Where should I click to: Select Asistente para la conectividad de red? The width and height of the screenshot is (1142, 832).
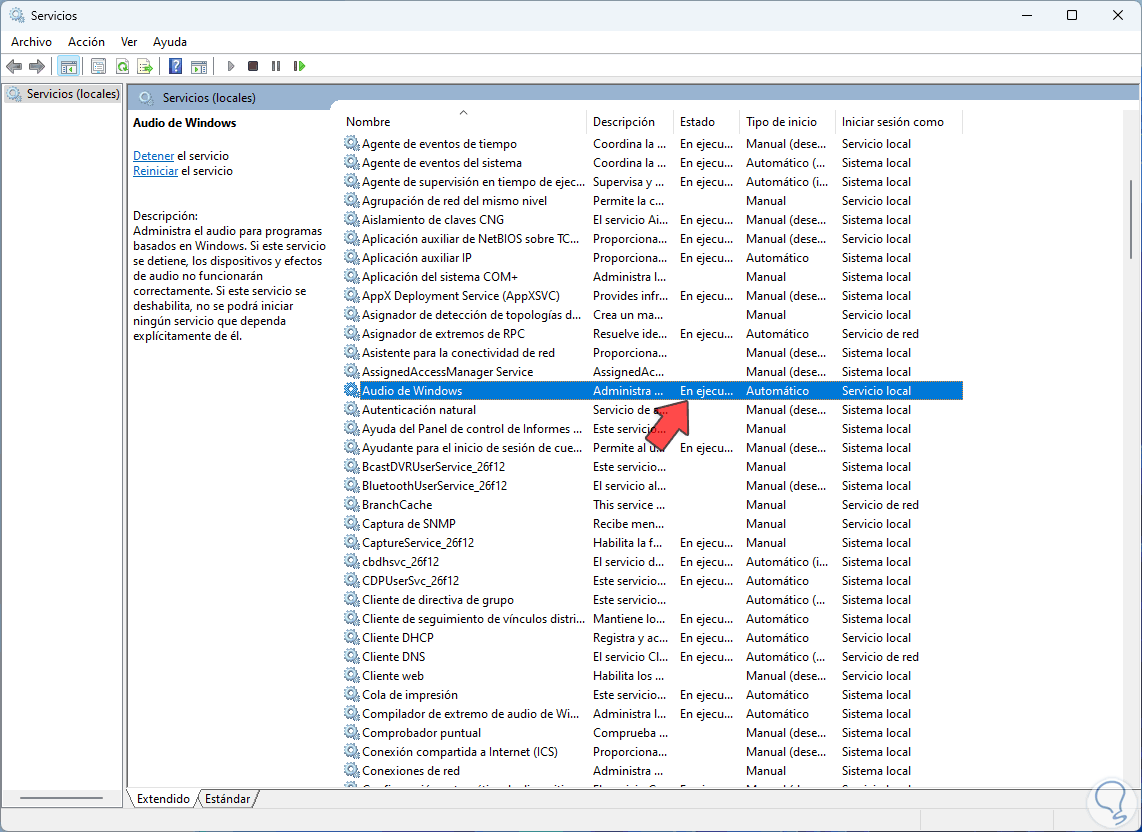(x=458, y=353)
